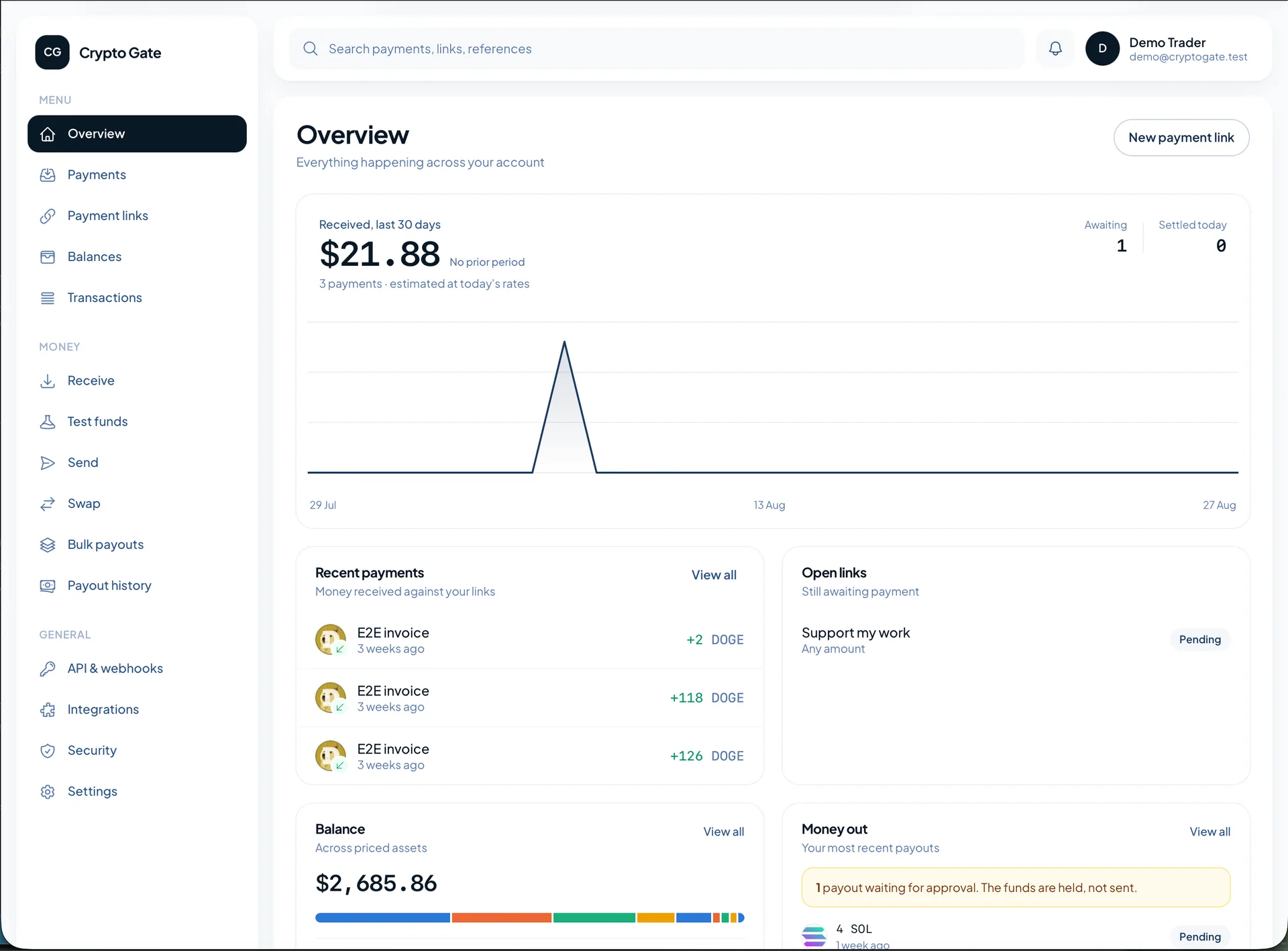Click the Balances wallet icon
The image size is (1288, 951).
click(48, 256)
